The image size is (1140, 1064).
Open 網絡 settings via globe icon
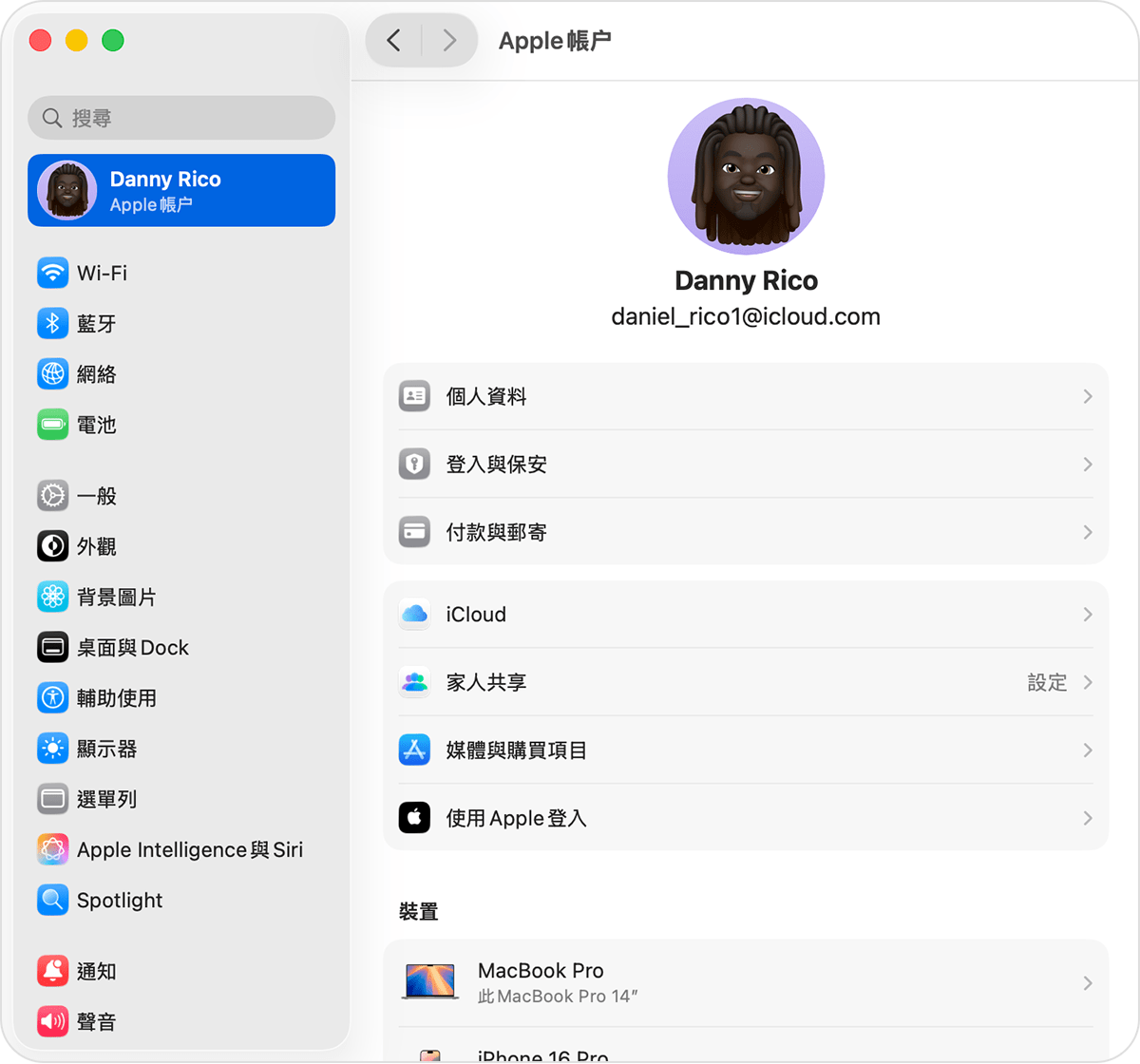(52, 373)
